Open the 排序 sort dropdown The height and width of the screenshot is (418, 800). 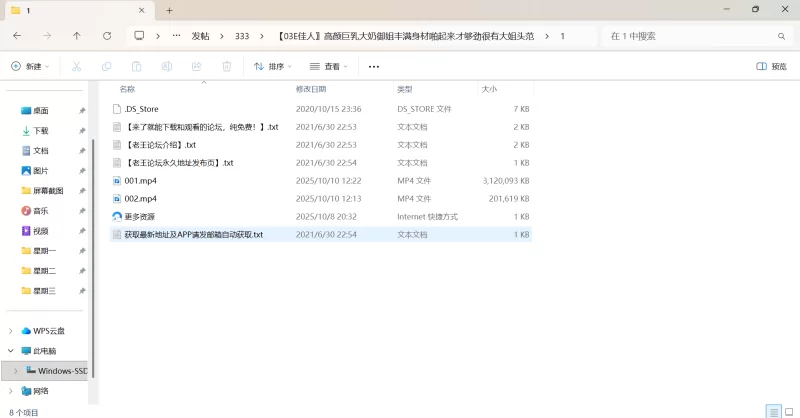click(x=272, y=67)
